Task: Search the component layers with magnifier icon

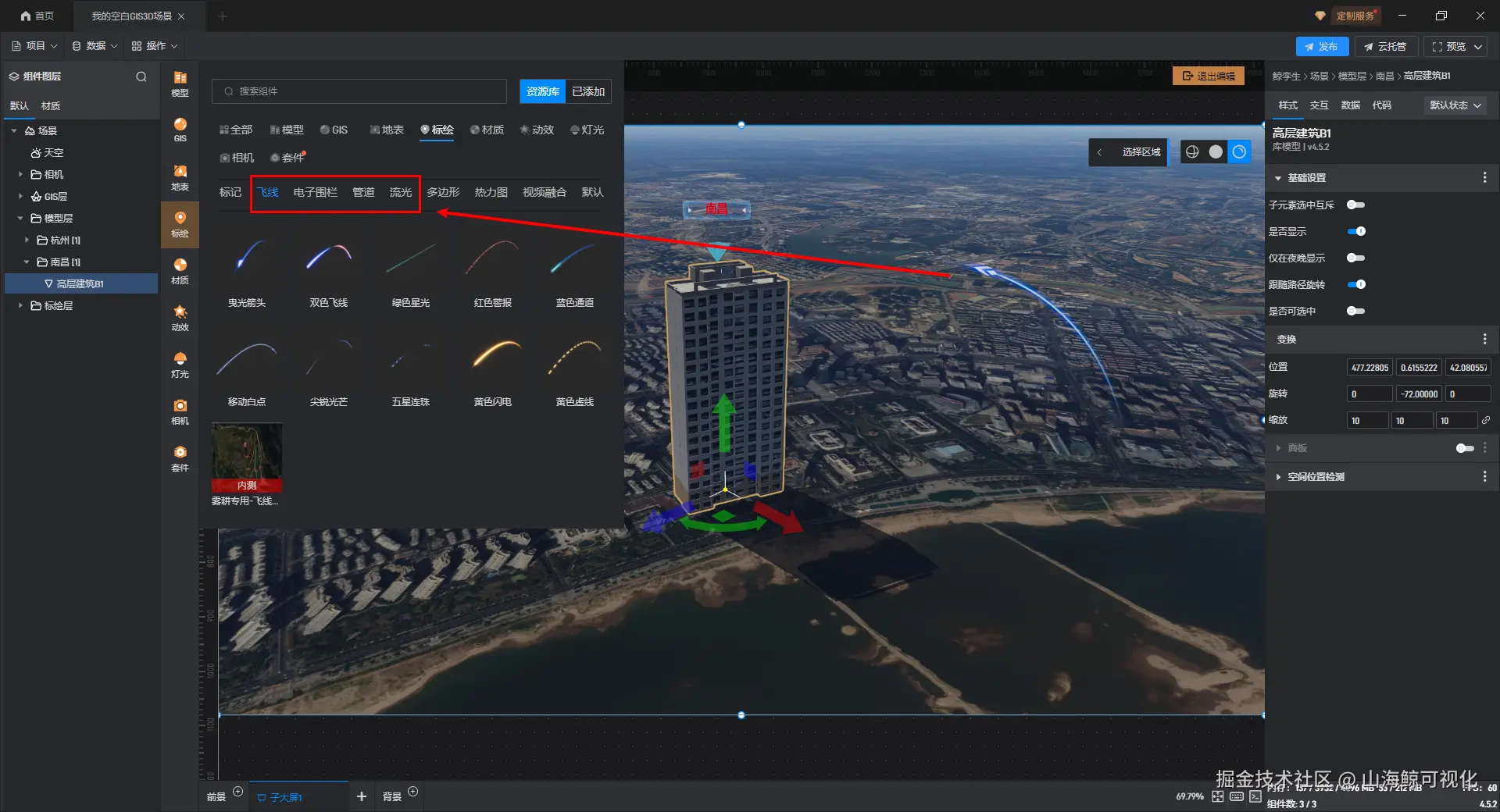Action: tap(141, 77)
